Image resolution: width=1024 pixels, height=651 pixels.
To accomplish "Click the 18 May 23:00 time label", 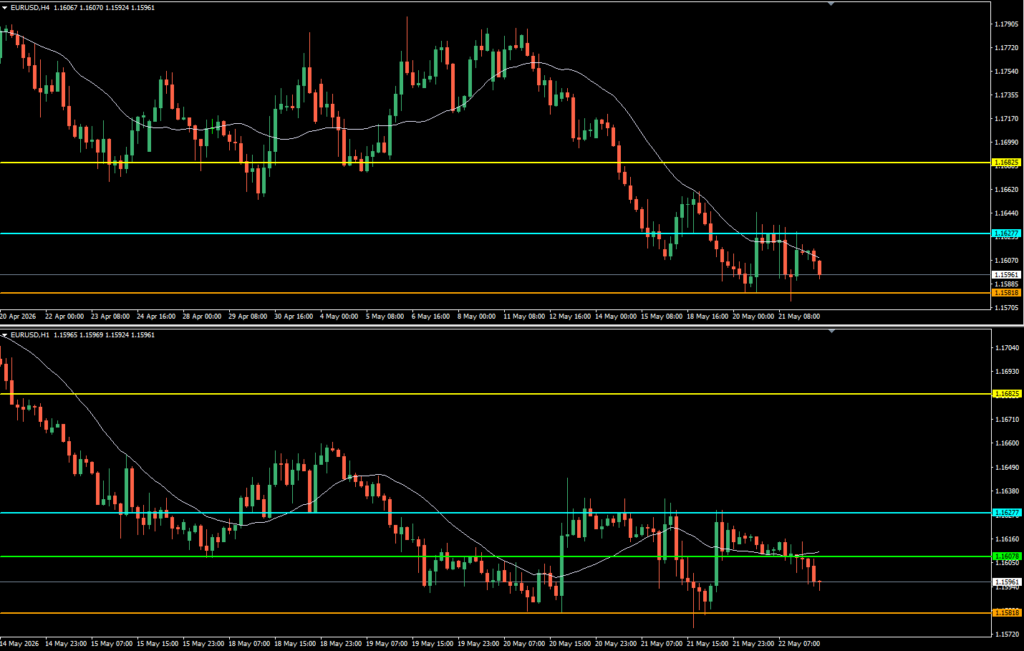I will (x=341, y=643).
